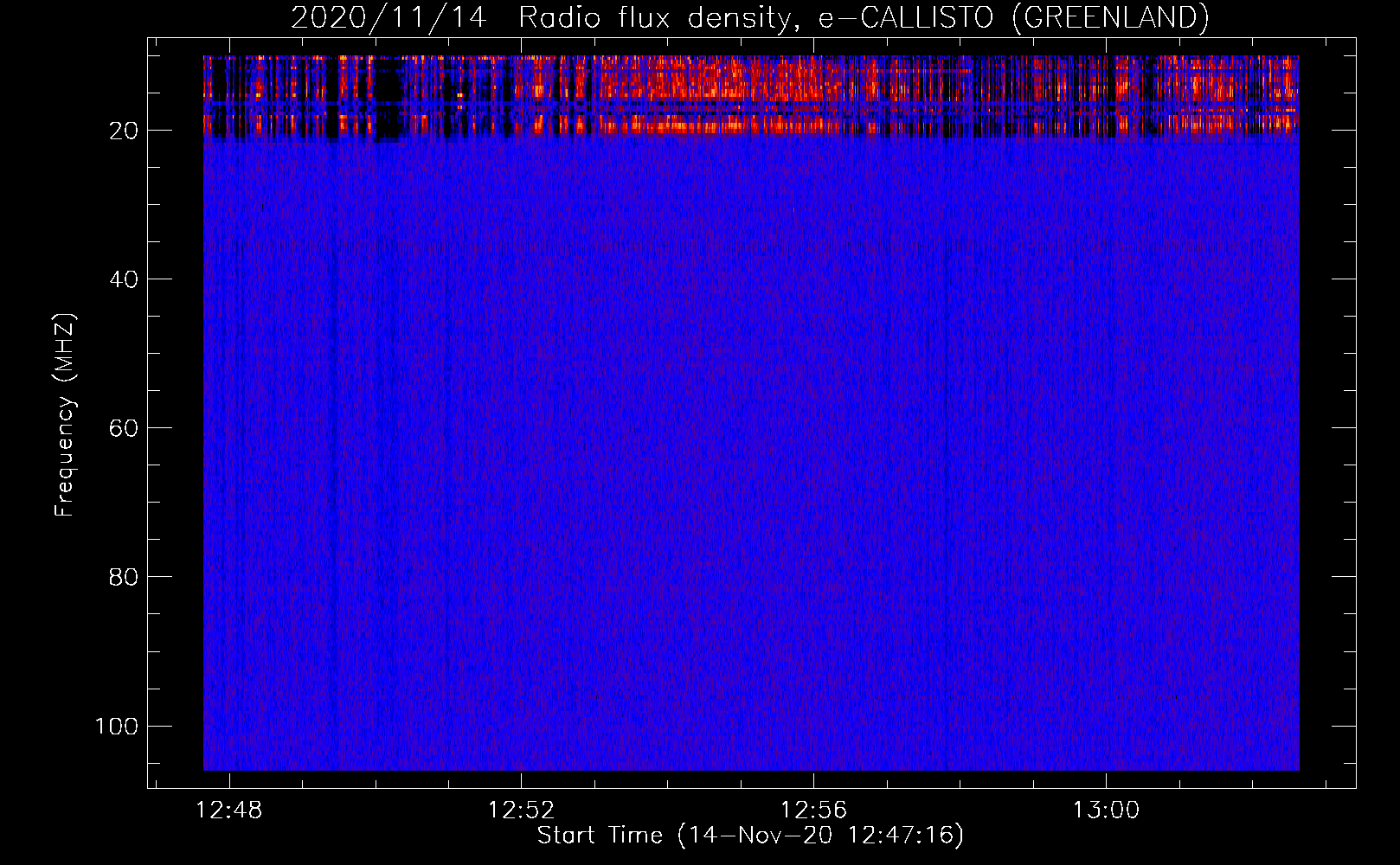
Task: Click the "12:48" time tick label
Action: pyautogui.click(x=228, y=811)
